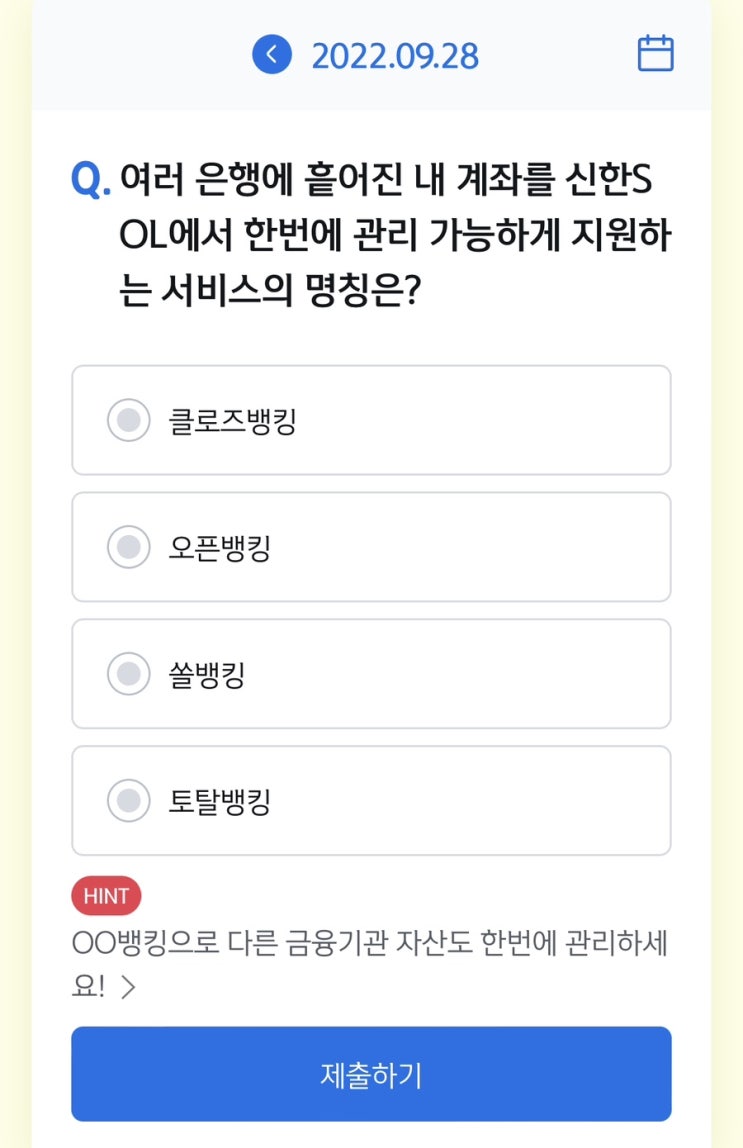Click the red HINT badge
Screen dimensions: 743x1148
point(106,896)
